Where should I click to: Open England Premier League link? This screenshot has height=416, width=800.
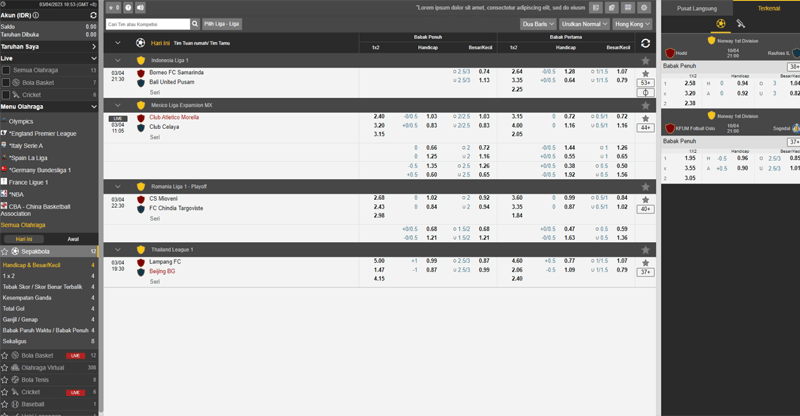(42, 133)
